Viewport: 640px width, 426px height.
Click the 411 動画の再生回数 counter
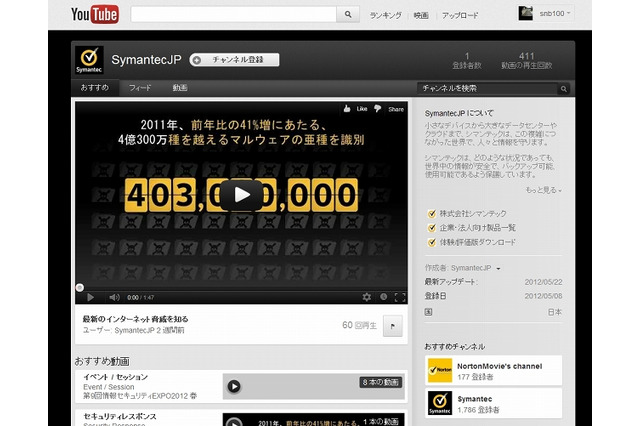[527, 61]
